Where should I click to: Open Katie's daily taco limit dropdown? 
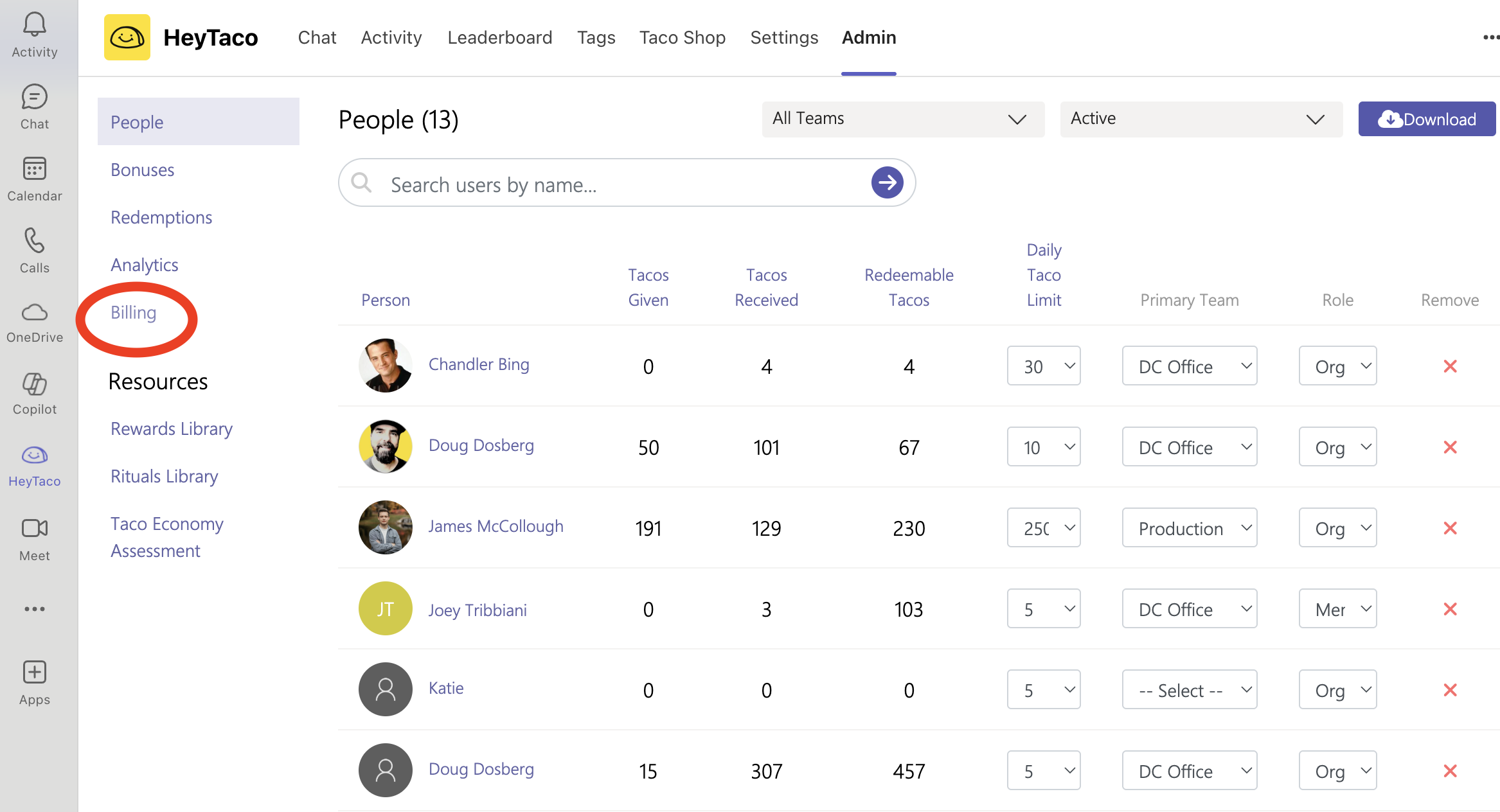(1044, 690)
